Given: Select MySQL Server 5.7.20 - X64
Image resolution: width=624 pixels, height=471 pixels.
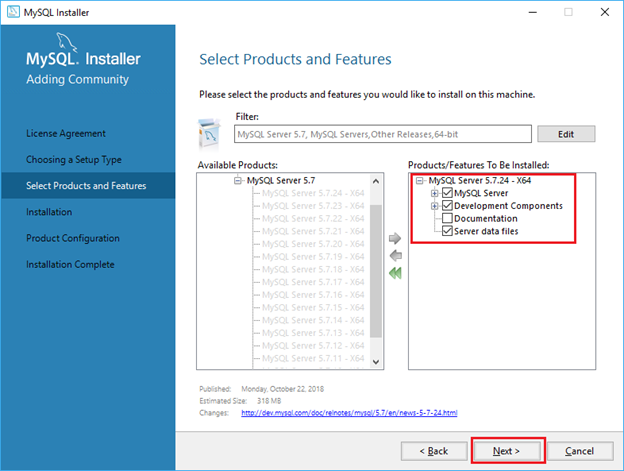Looking at the screenshot, I should [x=313, y=244].
